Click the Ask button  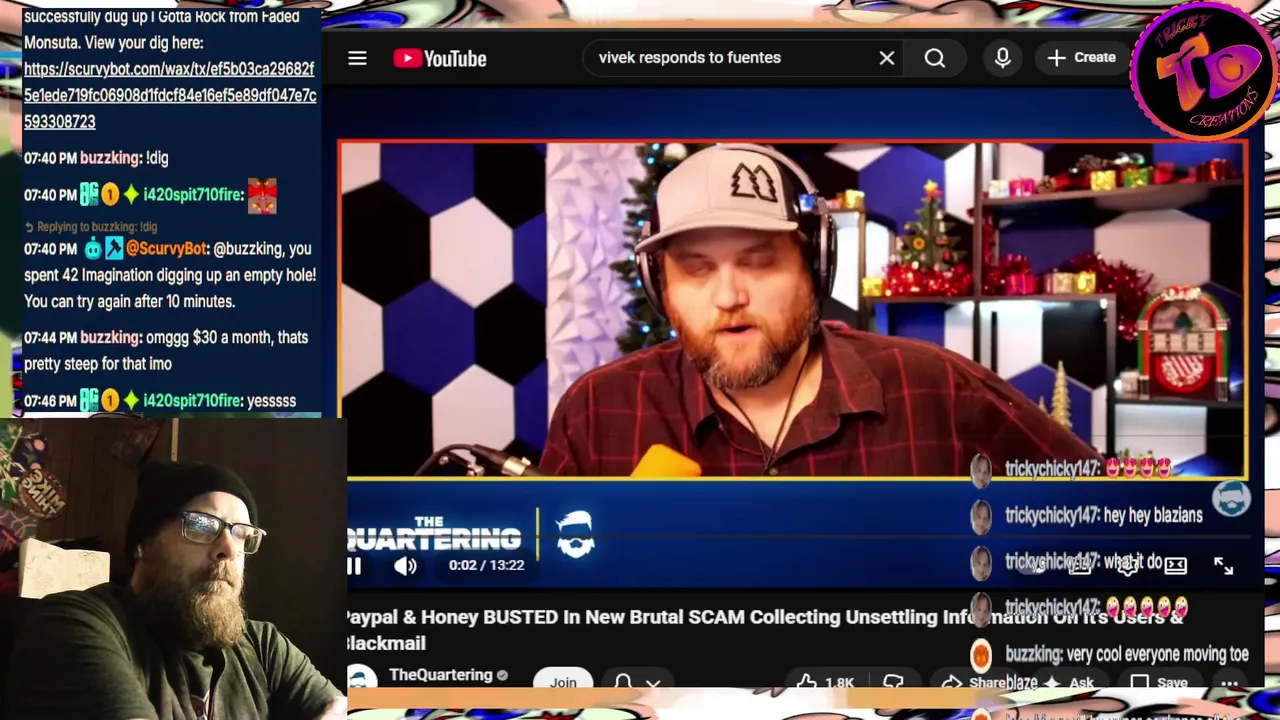click(1070, 683)
